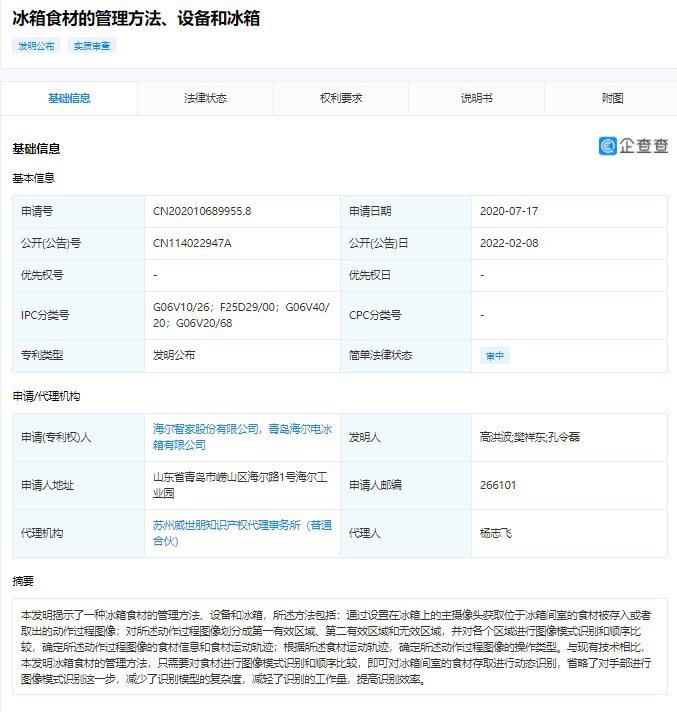Click the patent title 冰箱食材的管理方法、设备和冰箱
677x712 pixels.
click(x=136, y=19)
